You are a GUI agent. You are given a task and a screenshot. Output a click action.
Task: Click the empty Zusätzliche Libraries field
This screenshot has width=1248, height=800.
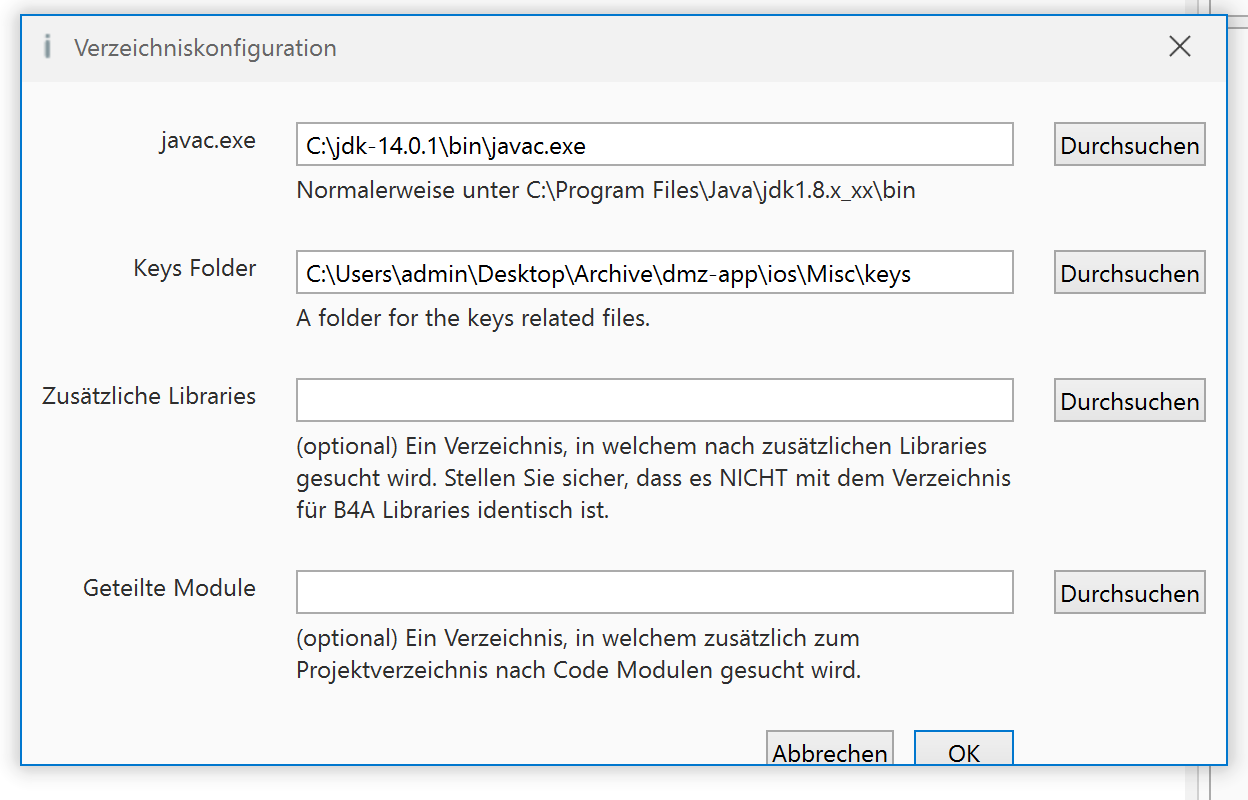pyautogui.click(x=654, y=400)
